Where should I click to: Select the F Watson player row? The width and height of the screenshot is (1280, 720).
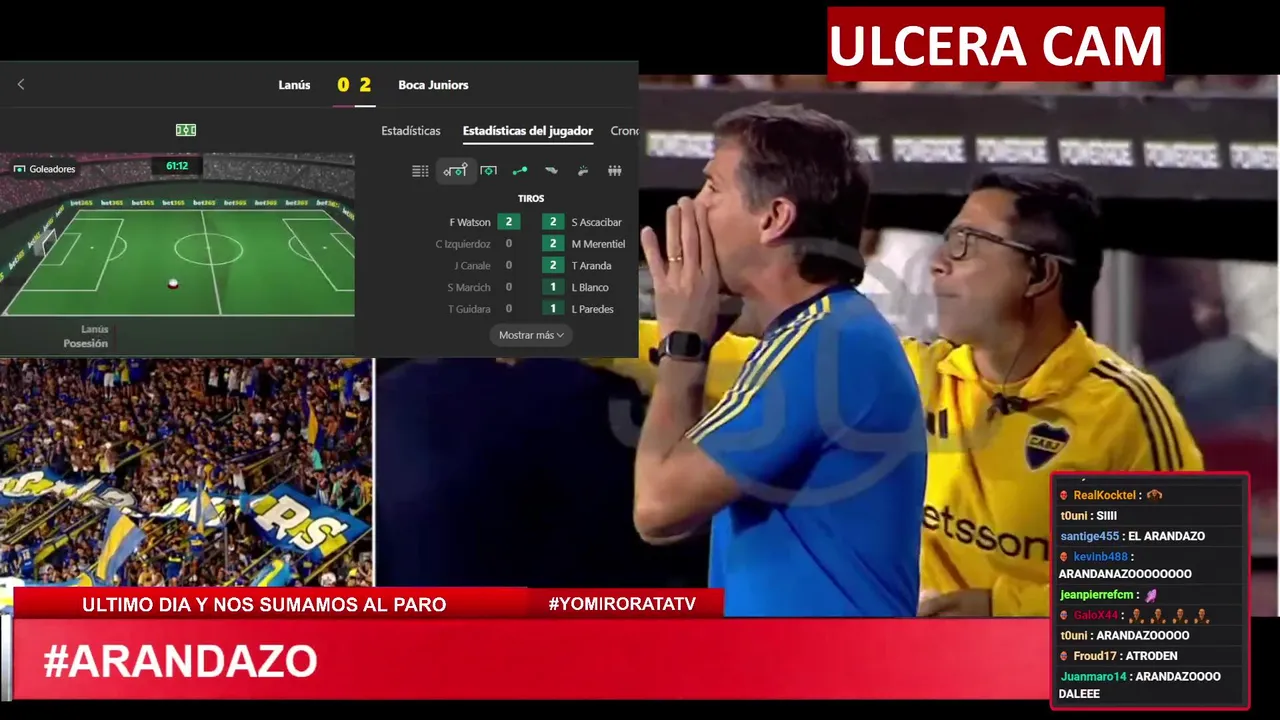[484, 222]
